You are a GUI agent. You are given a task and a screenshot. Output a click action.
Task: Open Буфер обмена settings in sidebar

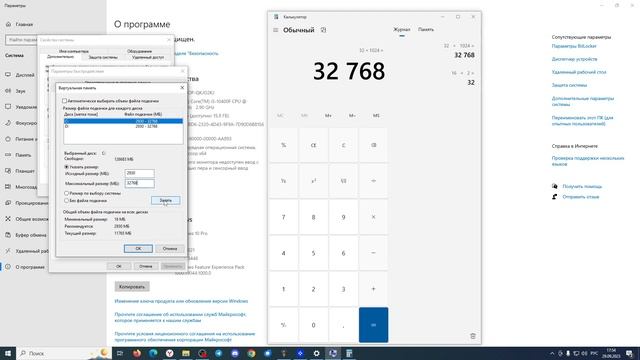click(x=31, y=235)
